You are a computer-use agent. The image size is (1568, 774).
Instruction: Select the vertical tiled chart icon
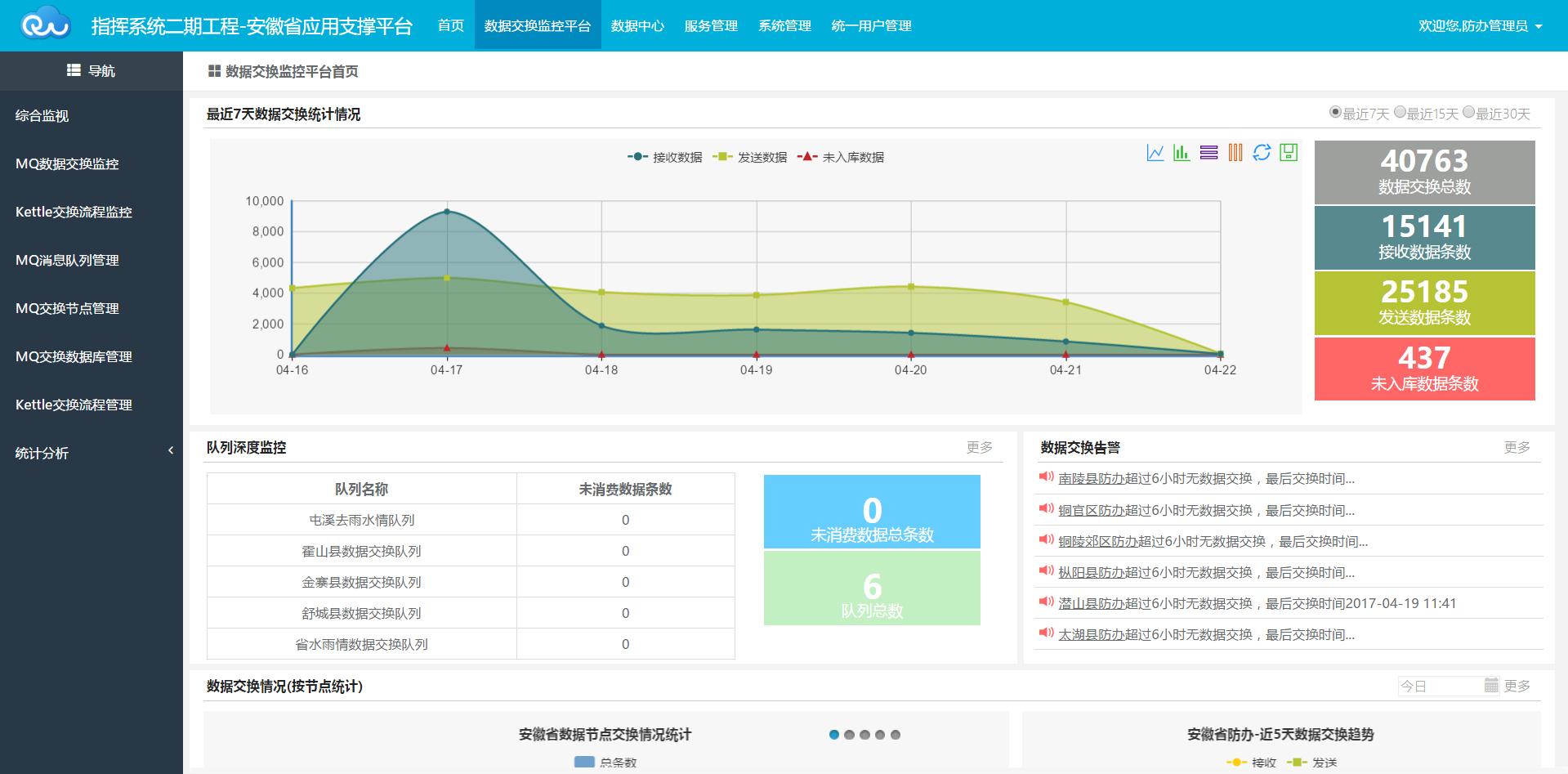(1235, 152)
